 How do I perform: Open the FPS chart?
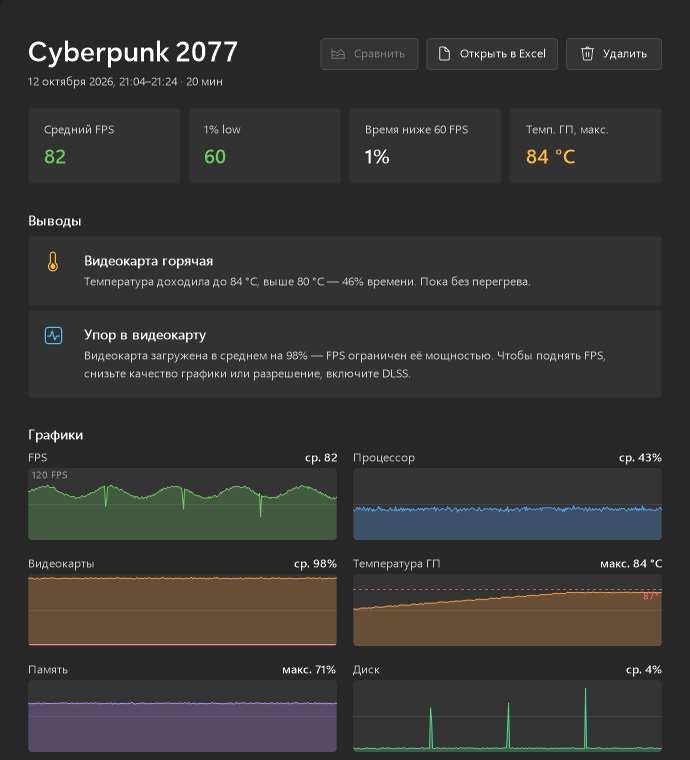pyautogui.click(x=183, y=504)
